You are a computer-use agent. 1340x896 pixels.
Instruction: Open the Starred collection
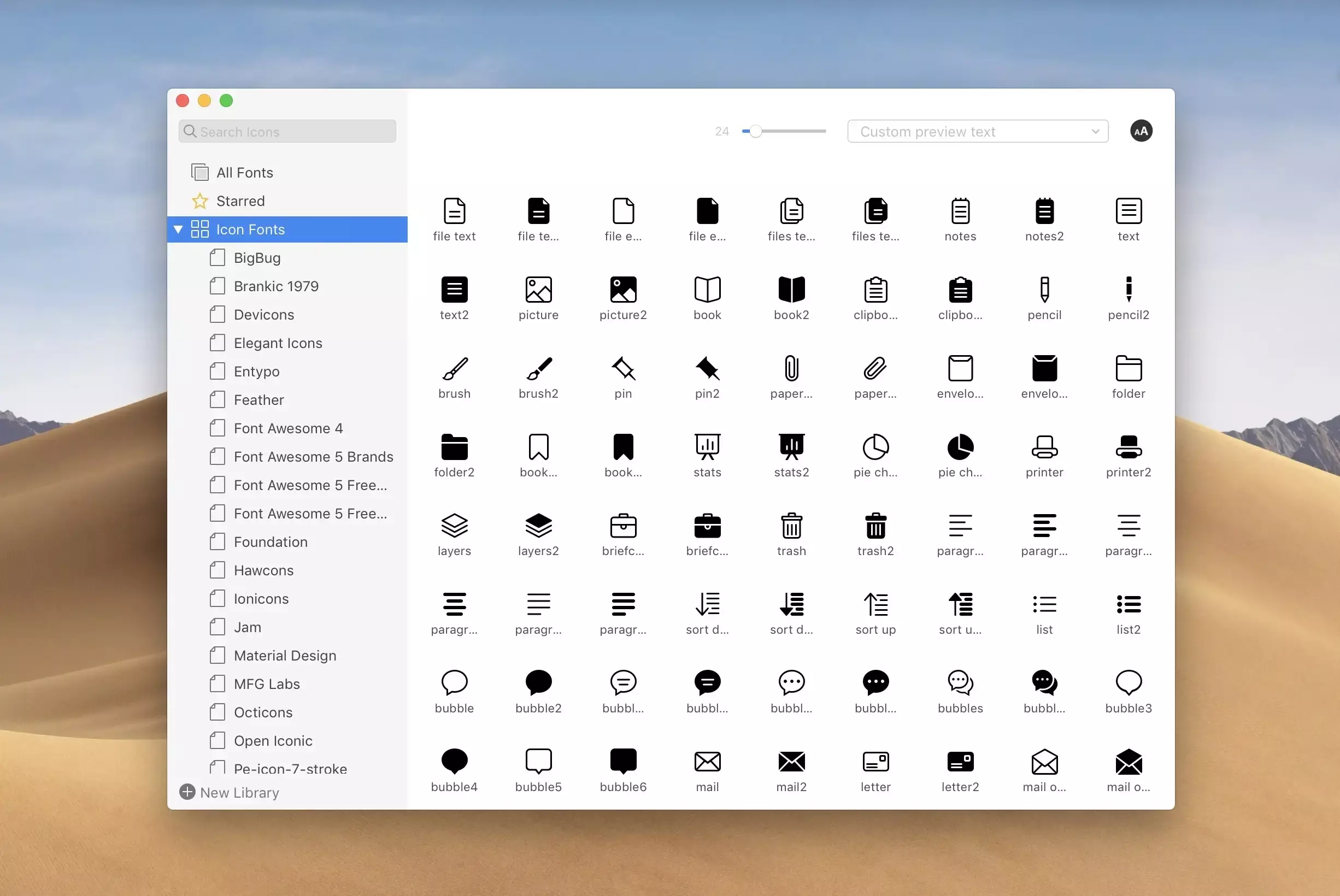click(x=240, y=201)
